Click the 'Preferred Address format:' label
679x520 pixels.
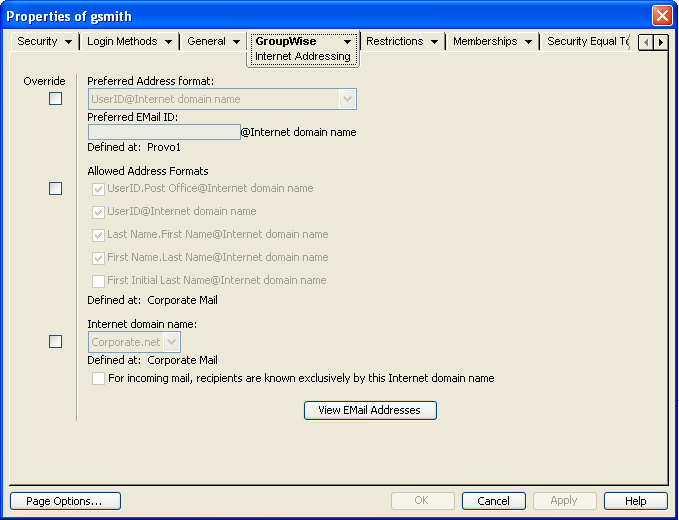point(150,81)
